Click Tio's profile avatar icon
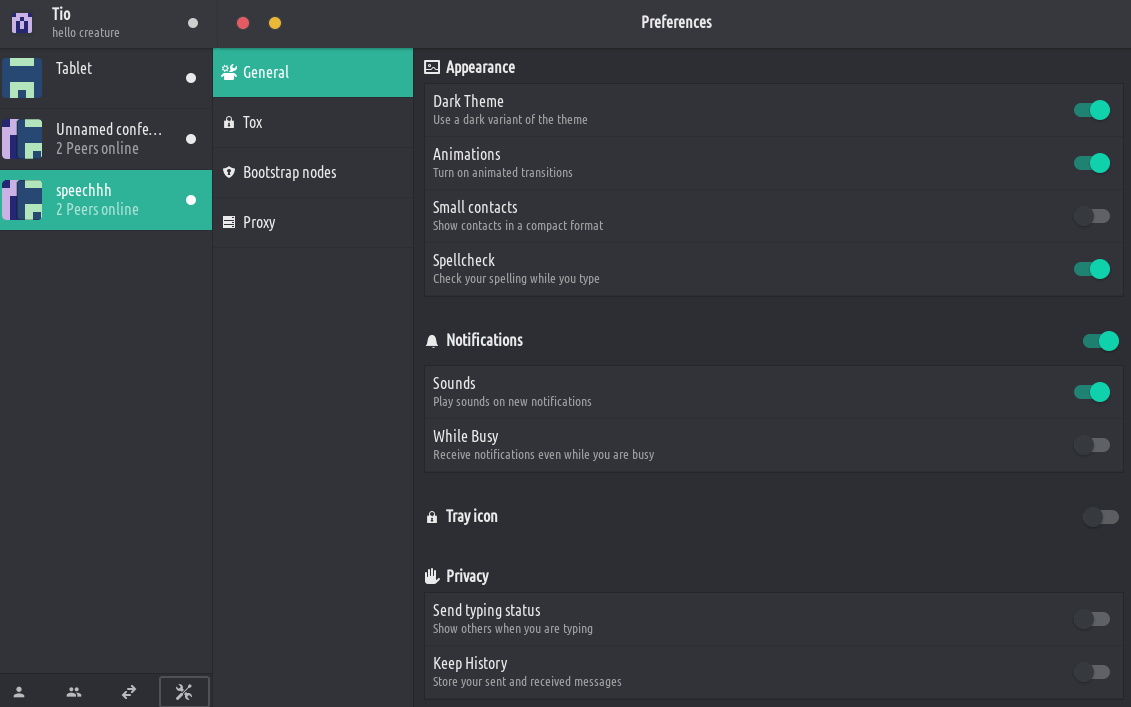The image size is (1131, 707). pos(22,22)
